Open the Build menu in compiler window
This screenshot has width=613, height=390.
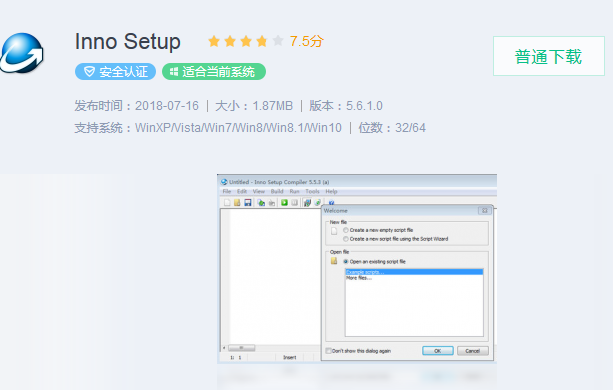point(277,191)
